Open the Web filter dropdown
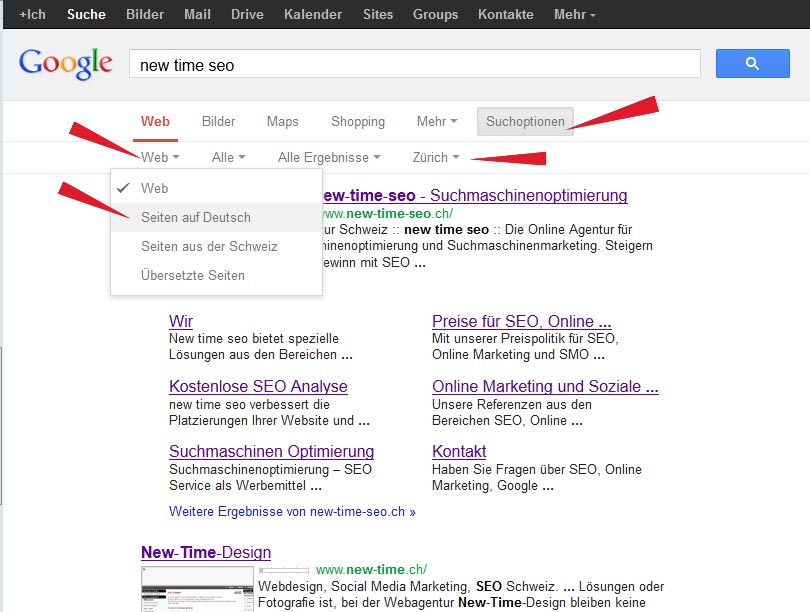Image resolution: width=810 pixels, height=612 pixels. pyautogui.click(x=160, y=158)
